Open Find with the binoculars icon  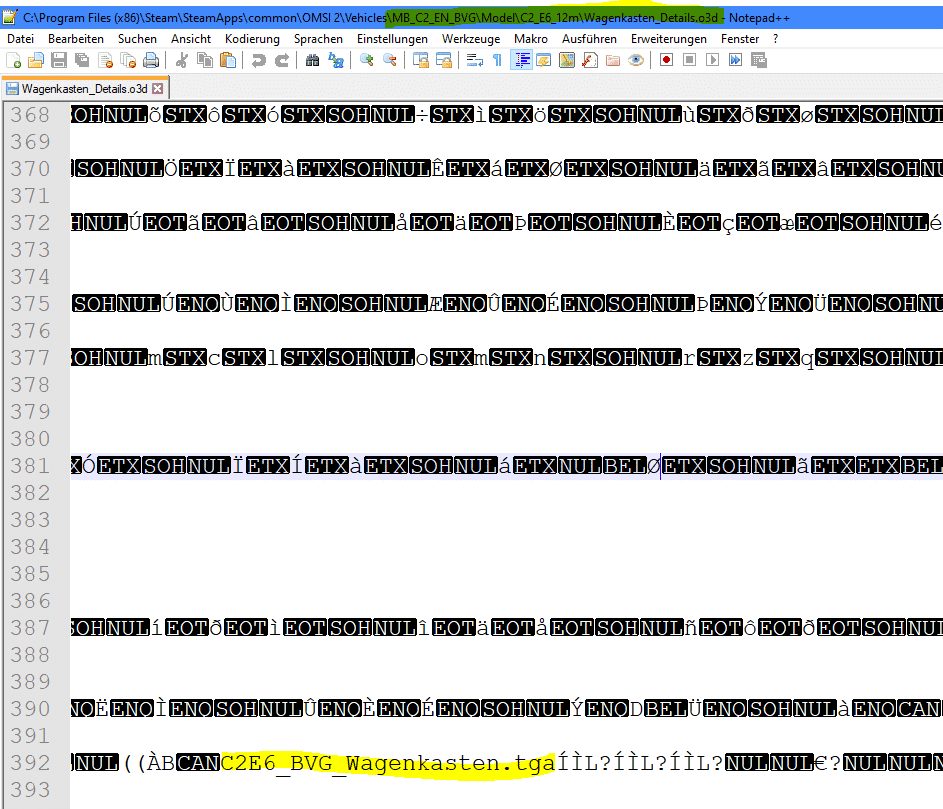tap(312, 60)
